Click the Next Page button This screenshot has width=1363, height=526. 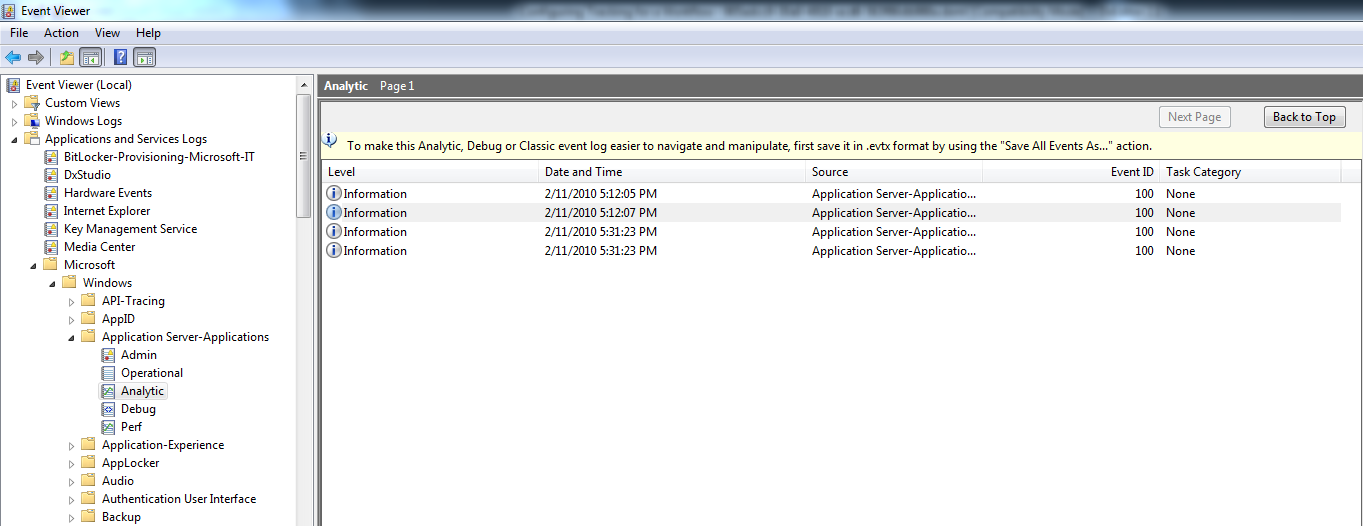click(x=1194, y=117)
